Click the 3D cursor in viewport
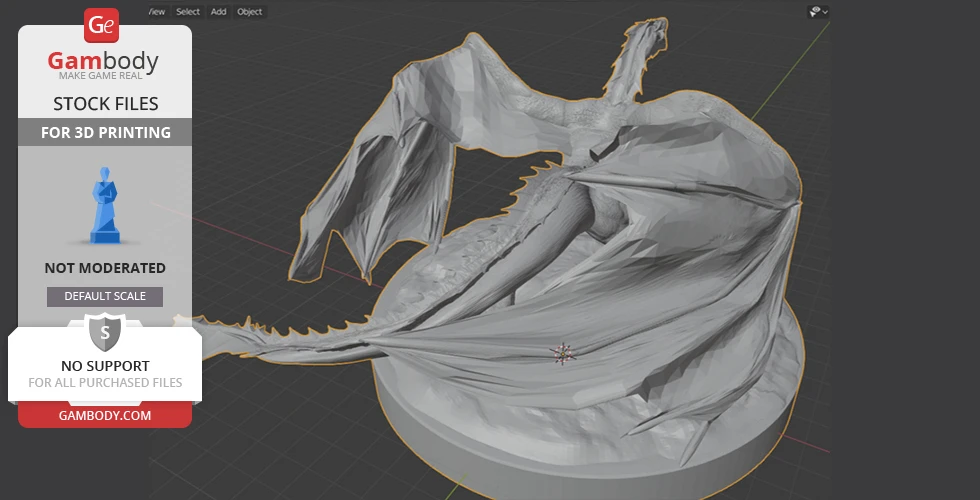The width and height of the screenshot is (980, 500). pyautogui.click(x=563, y=352)
